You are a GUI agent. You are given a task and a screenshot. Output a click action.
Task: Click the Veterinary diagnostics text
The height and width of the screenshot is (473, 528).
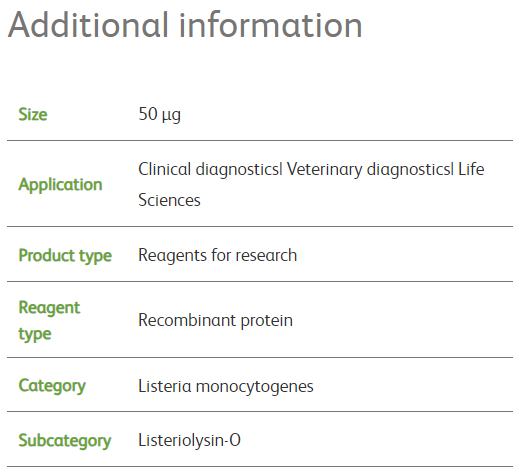pyautogui.click(x=369, y=169)
